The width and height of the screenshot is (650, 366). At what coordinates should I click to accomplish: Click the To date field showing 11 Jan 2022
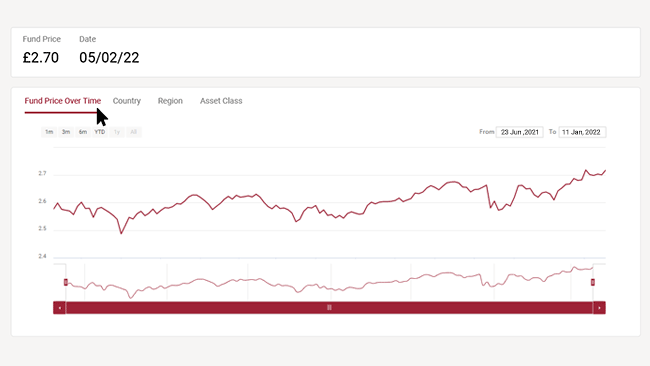582,132
